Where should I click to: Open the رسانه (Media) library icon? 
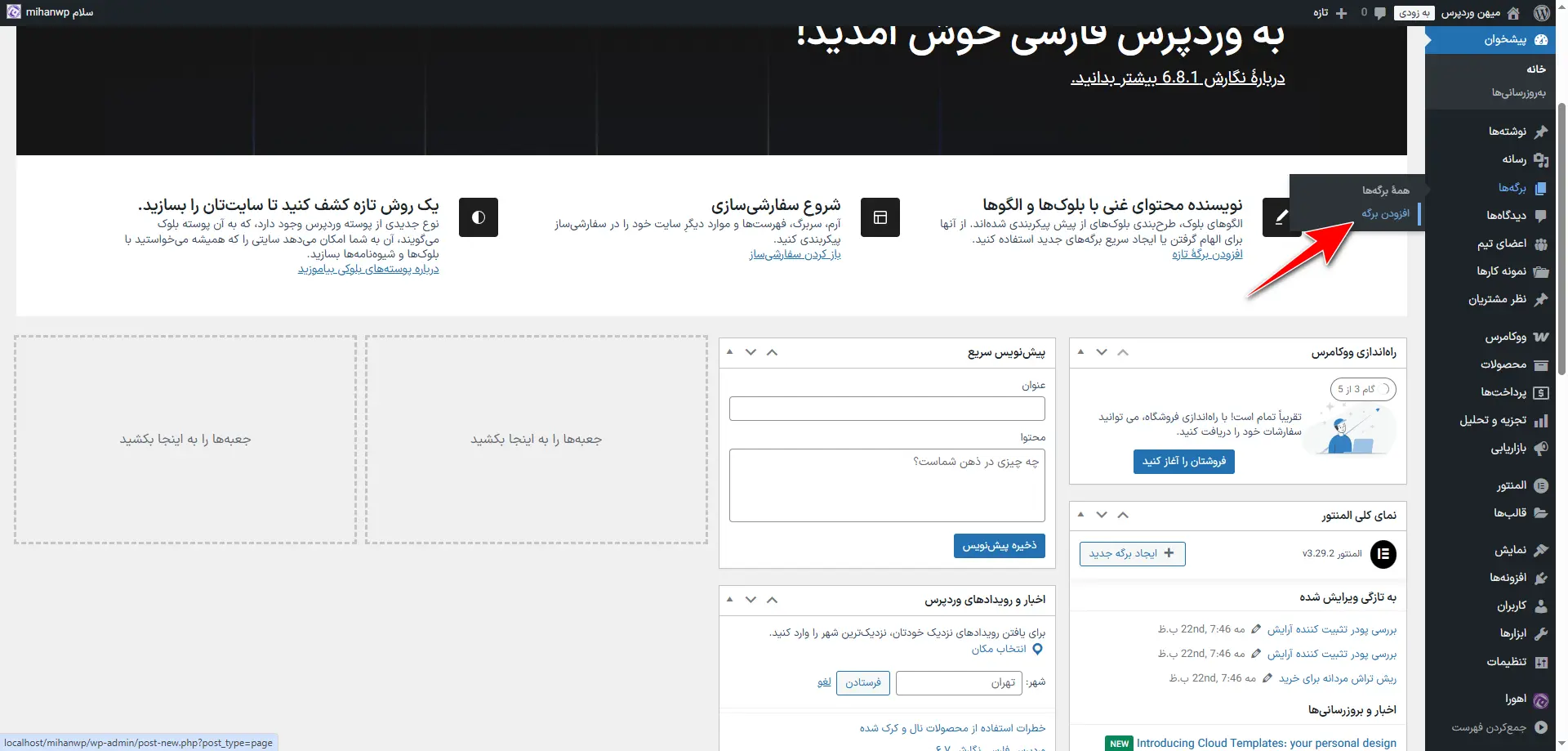coord(1541,159)
